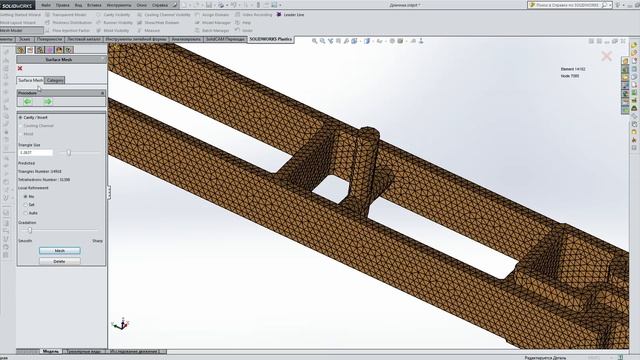Switch to the Листовой металл ribbon tab
640x360 pixels.
click(84, 39)
